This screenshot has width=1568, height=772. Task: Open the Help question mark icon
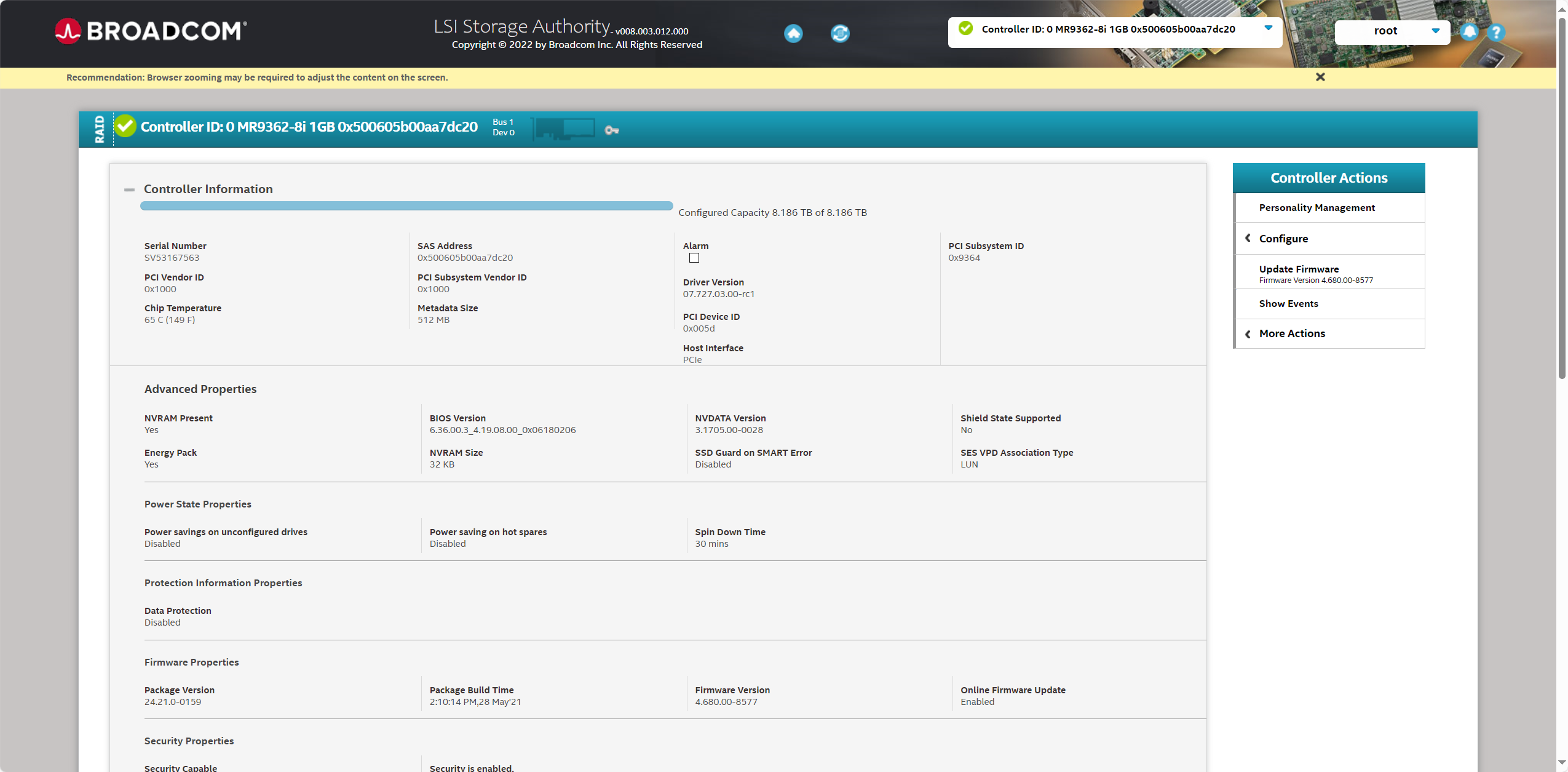1496,31
